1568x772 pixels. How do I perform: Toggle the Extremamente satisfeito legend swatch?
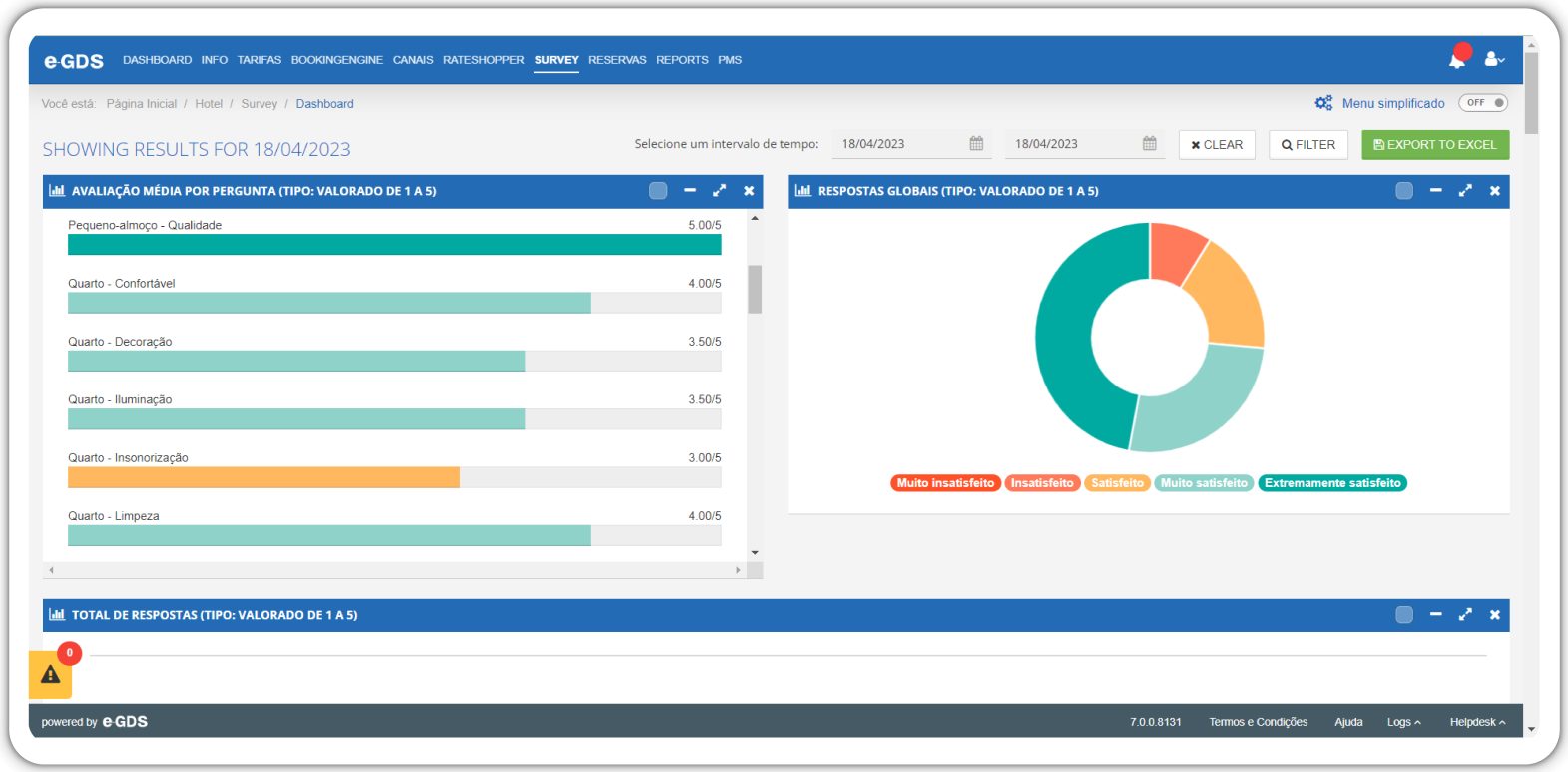point(1332,483)
